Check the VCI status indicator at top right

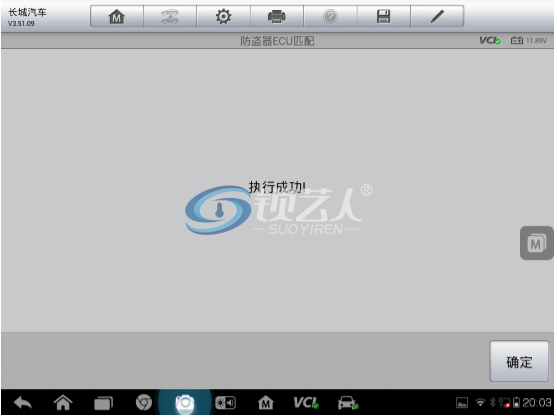point(490,40)
